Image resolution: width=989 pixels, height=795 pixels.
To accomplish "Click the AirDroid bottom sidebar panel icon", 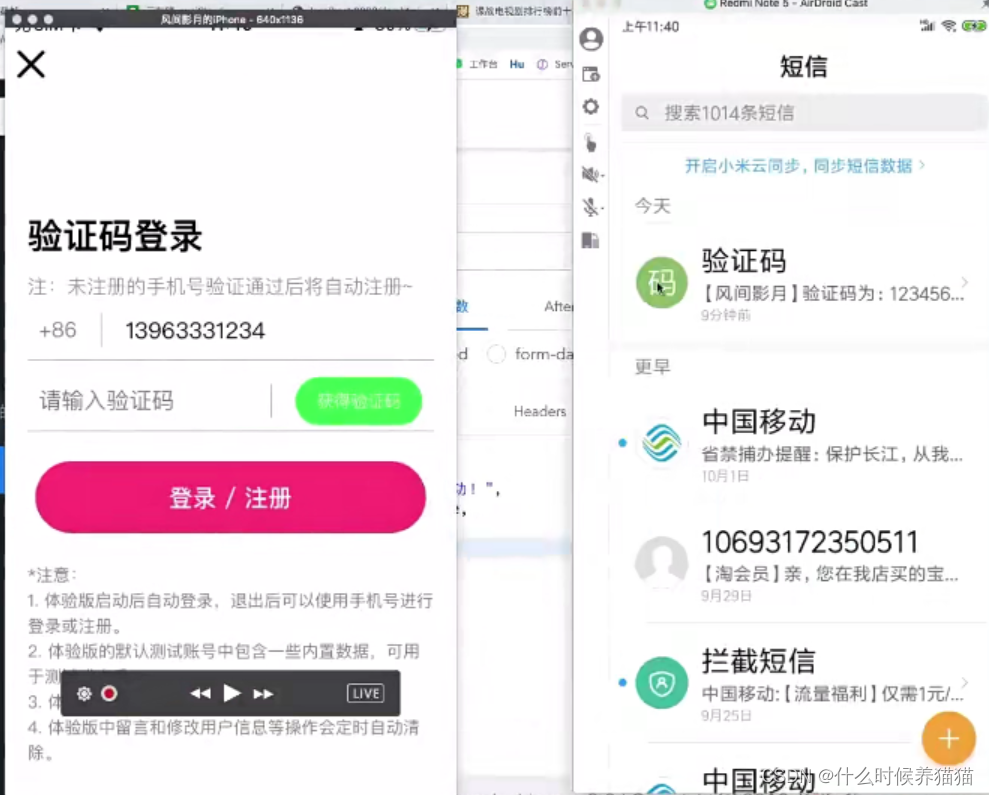I will (x=590, y=240).
